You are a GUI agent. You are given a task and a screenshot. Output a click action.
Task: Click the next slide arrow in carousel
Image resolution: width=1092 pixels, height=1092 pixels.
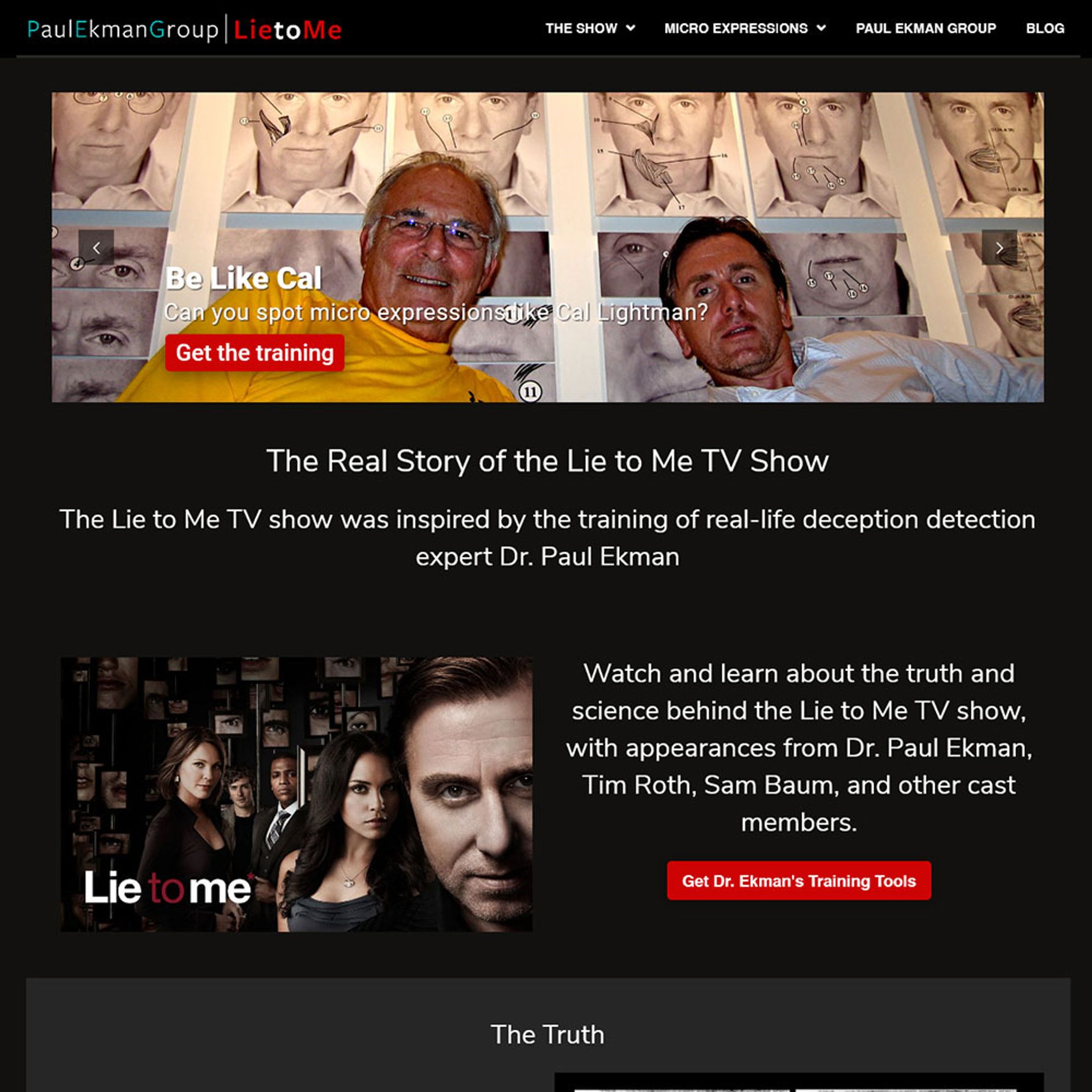[999, 248]
